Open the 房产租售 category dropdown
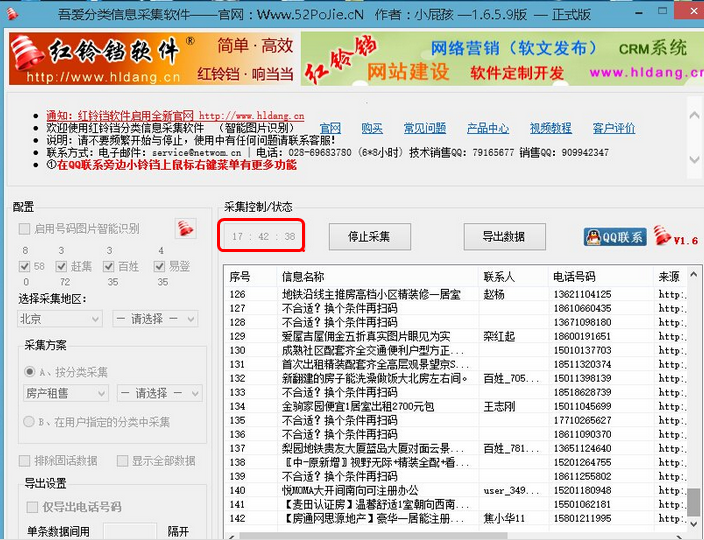 pyautogui.click(x=65, y=393)
